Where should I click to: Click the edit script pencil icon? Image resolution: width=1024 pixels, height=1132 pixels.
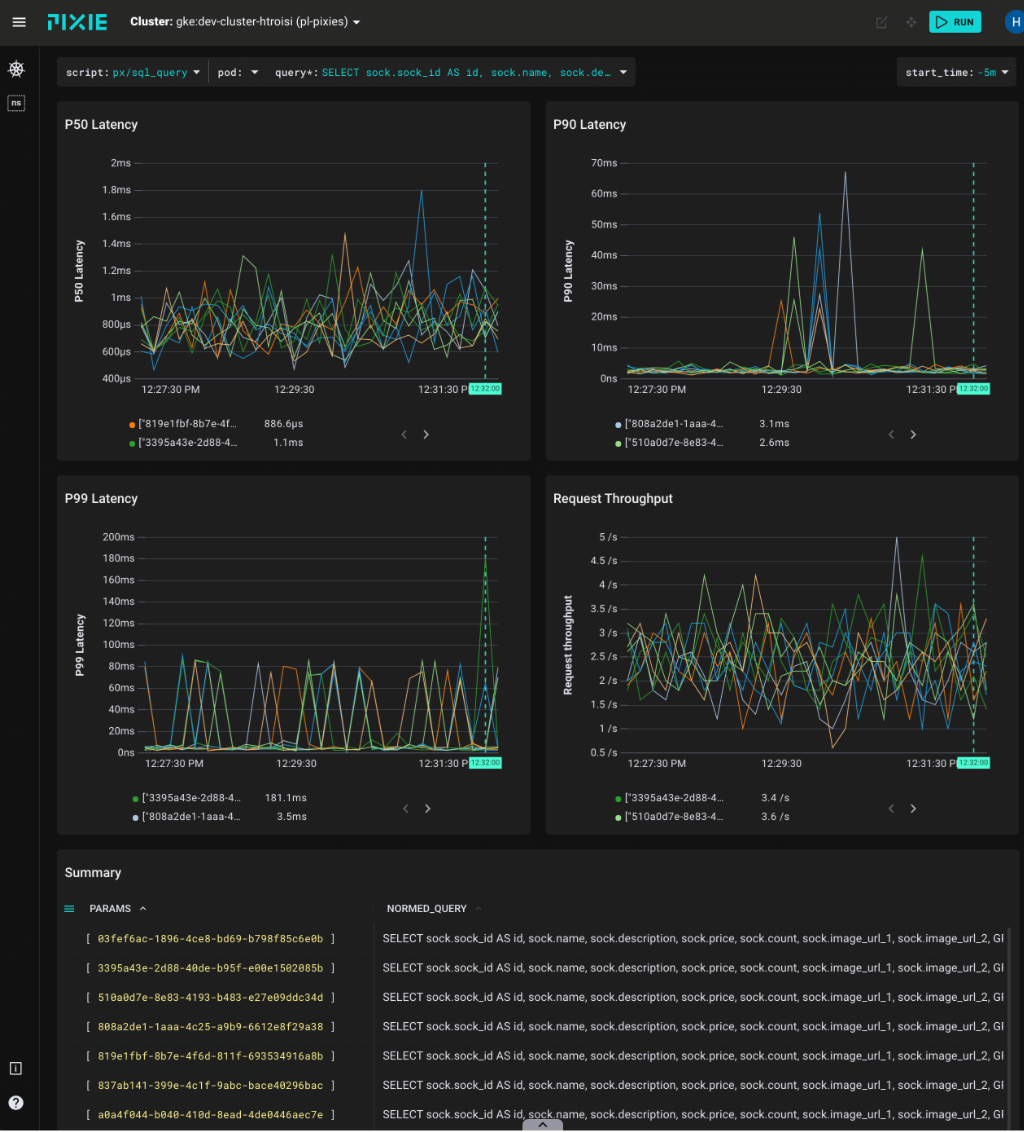(x=881, y=22)
